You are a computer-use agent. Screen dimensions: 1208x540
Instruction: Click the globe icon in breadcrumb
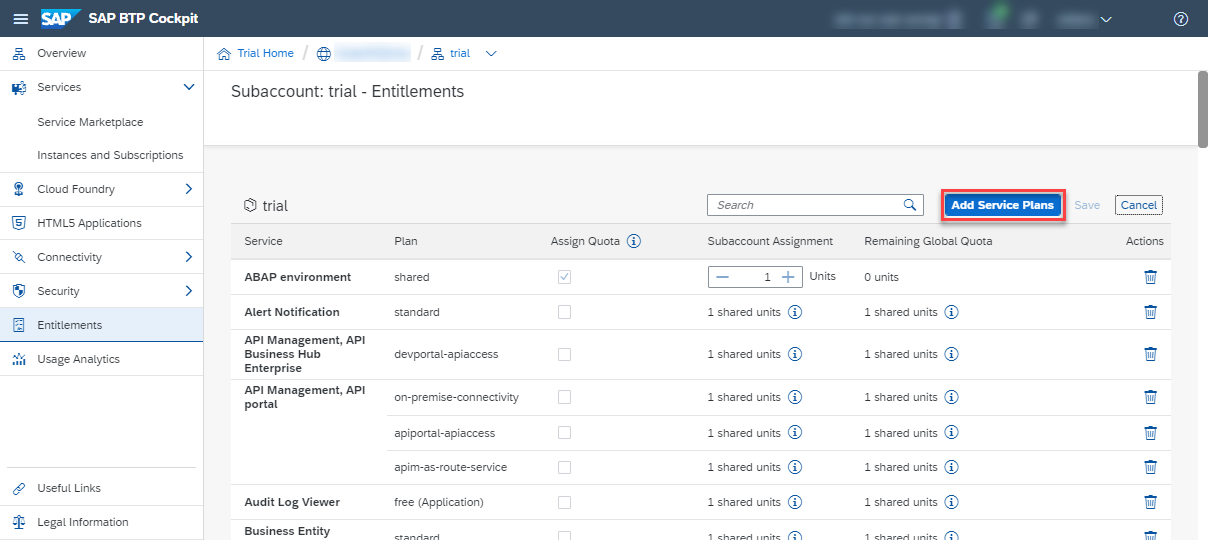click(323, 53)
